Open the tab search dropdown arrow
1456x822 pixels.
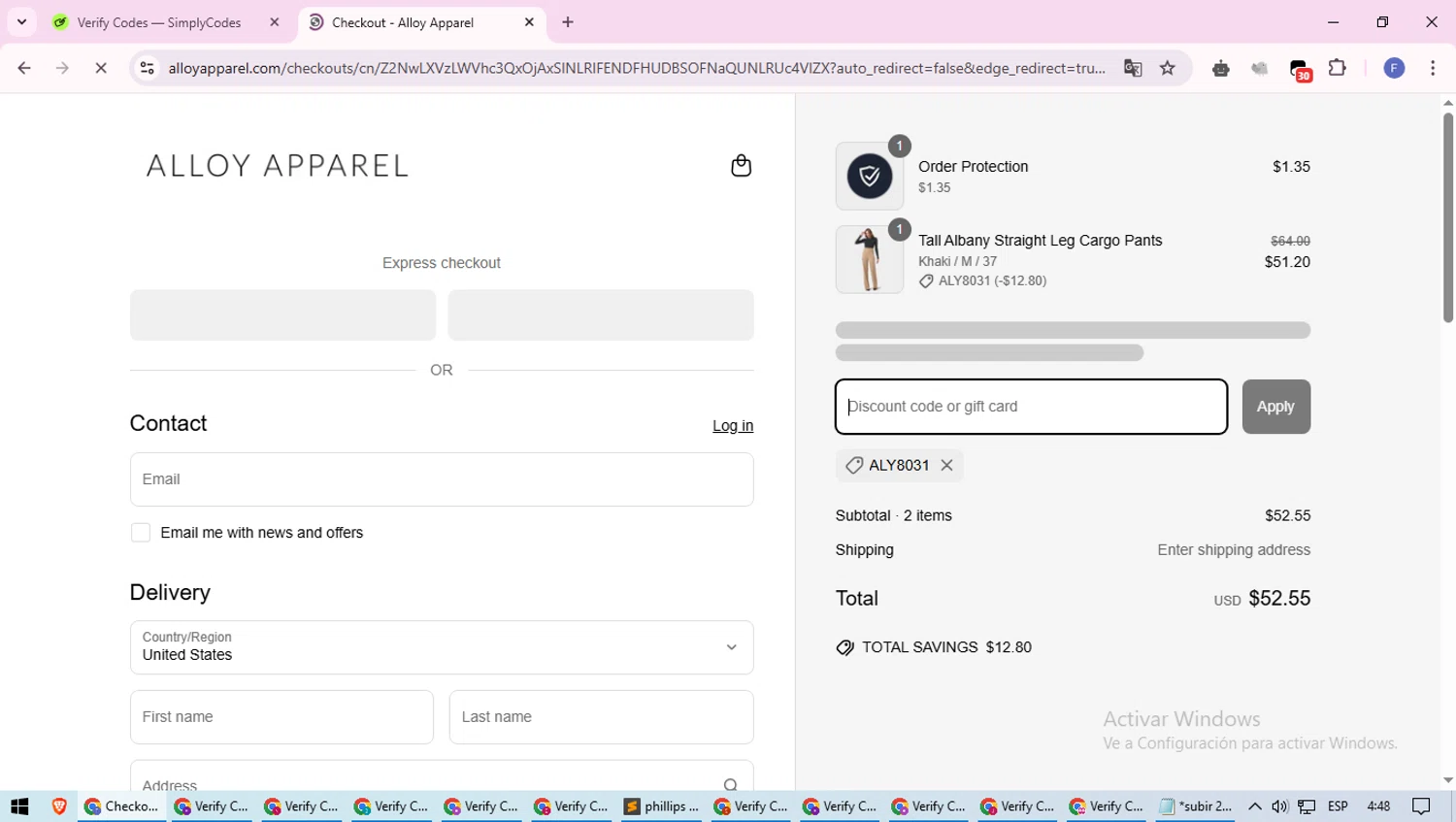21,21
